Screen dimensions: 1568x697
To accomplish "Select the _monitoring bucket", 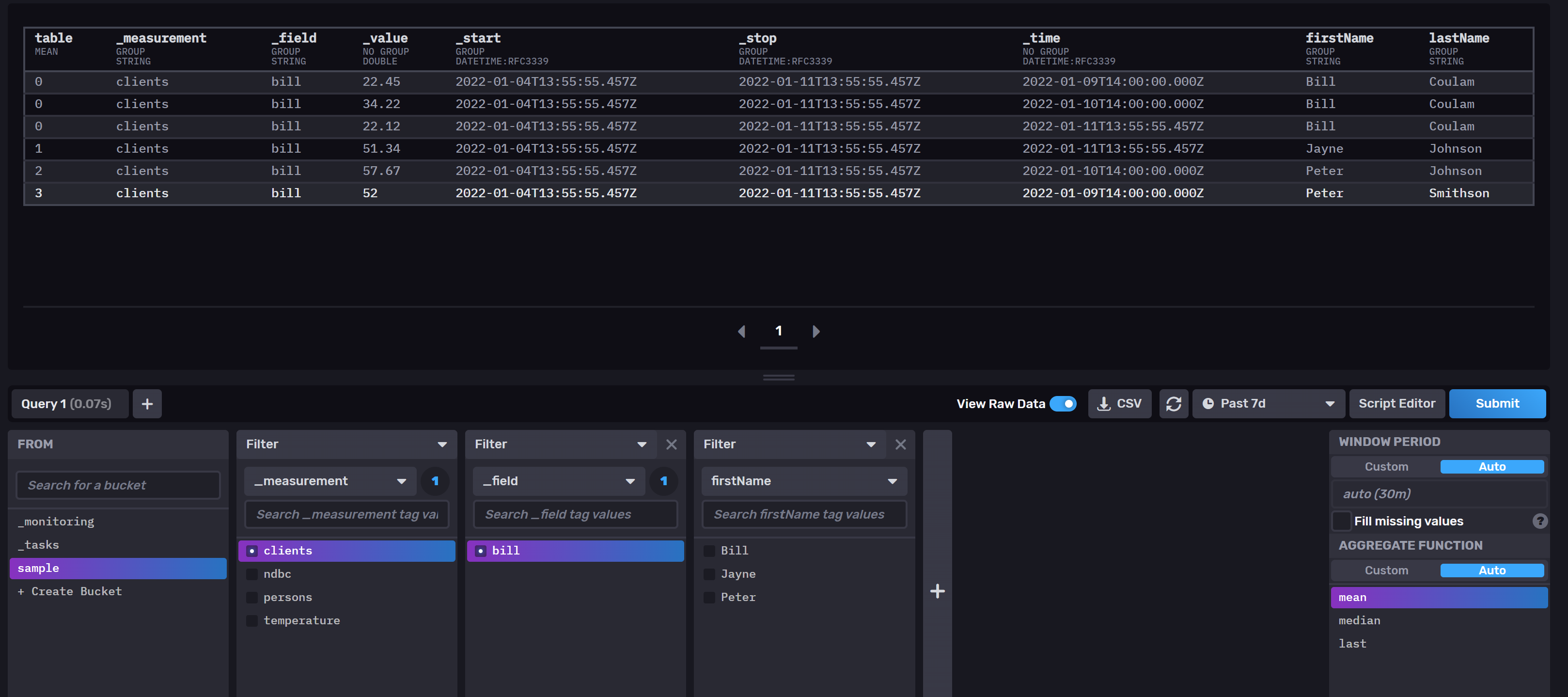I will (x=118, y=522).
